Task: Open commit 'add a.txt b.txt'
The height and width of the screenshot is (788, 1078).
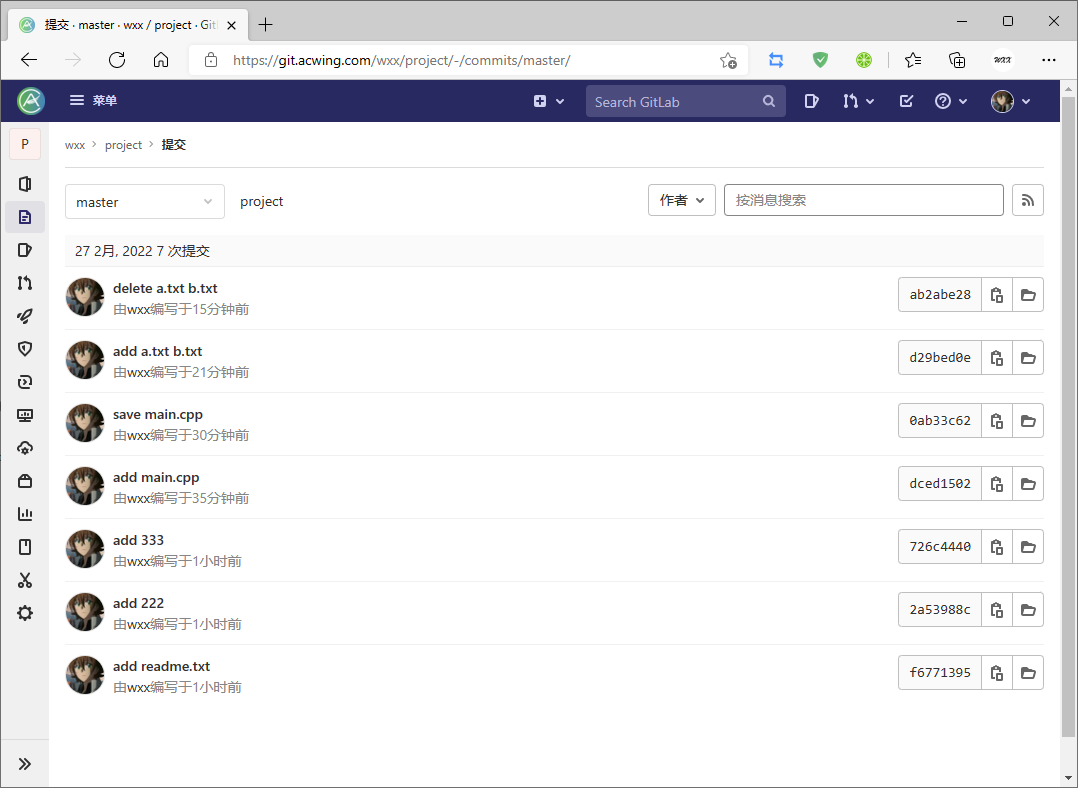Action: [x=157, y=351]
